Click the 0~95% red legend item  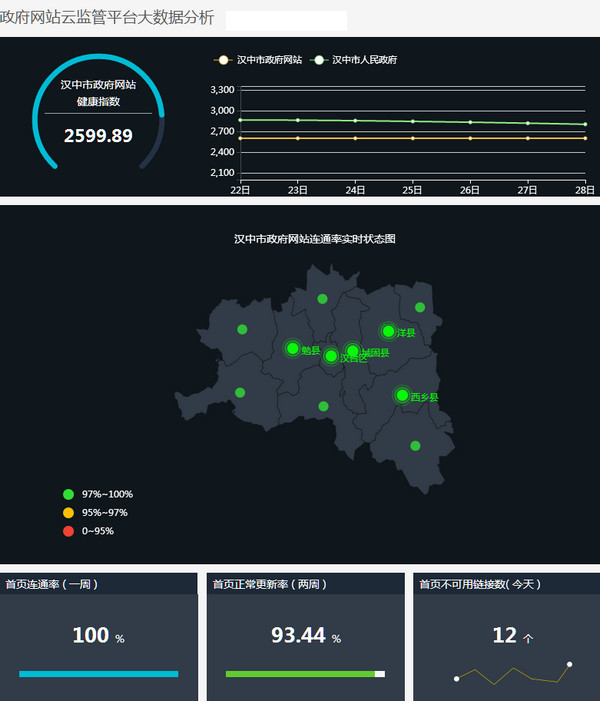89,531
